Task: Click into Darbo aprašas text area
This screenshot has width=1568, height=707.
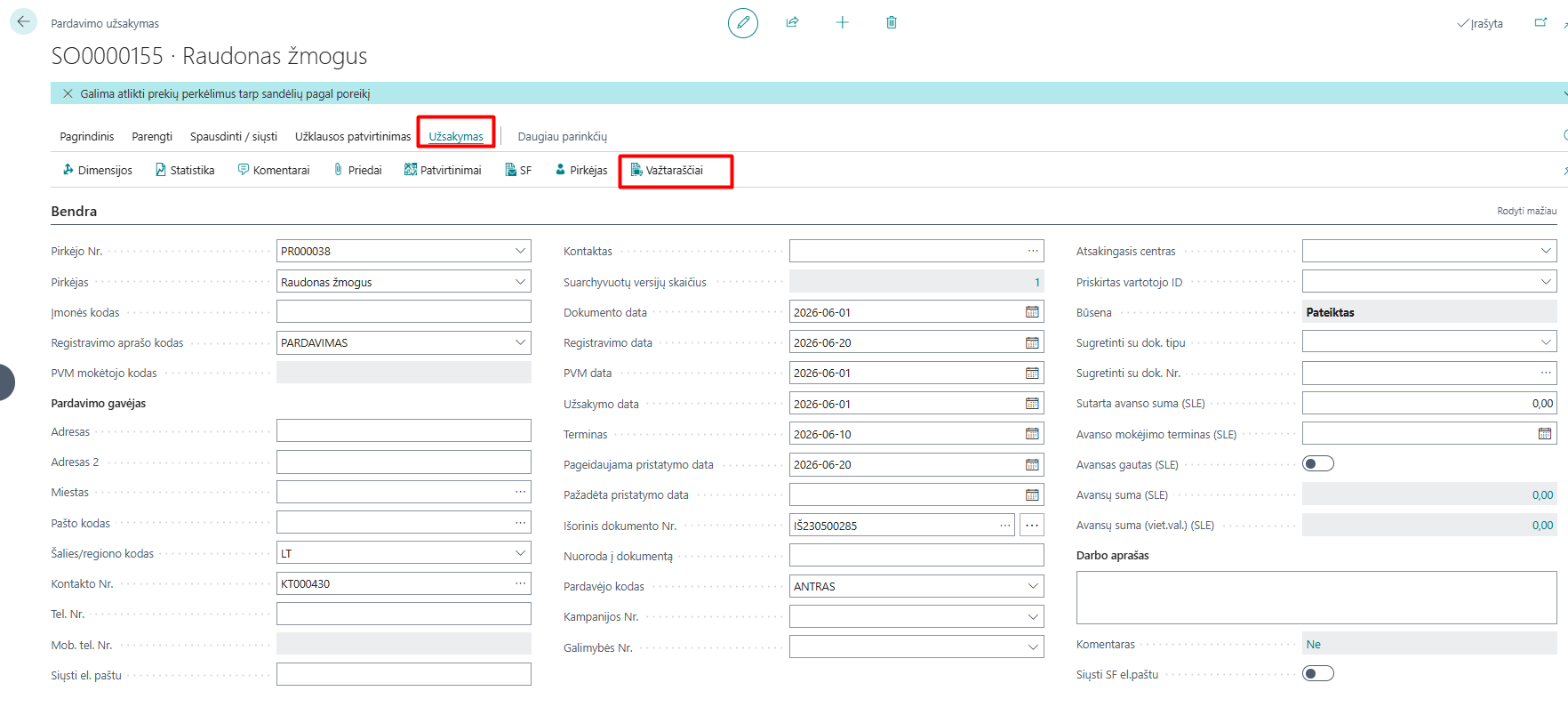Action: pyautogui.click(x=1316, y=598)
